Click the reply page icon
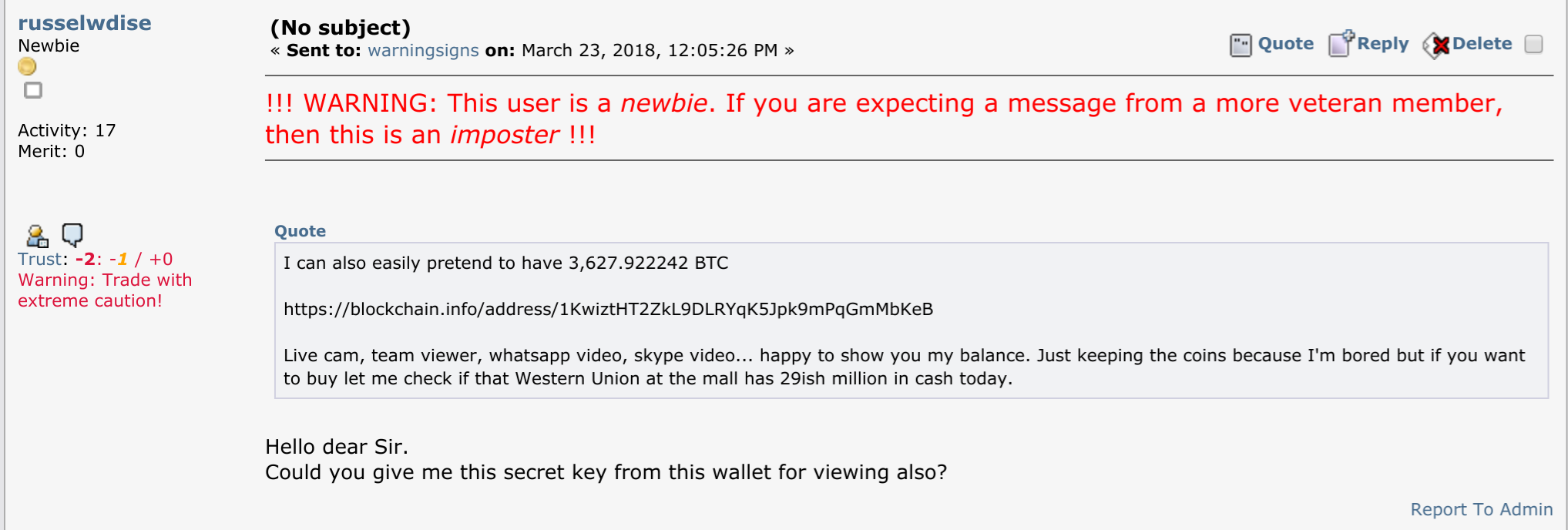This screenshot has width=1568, height=530. tap(1341, 44)
